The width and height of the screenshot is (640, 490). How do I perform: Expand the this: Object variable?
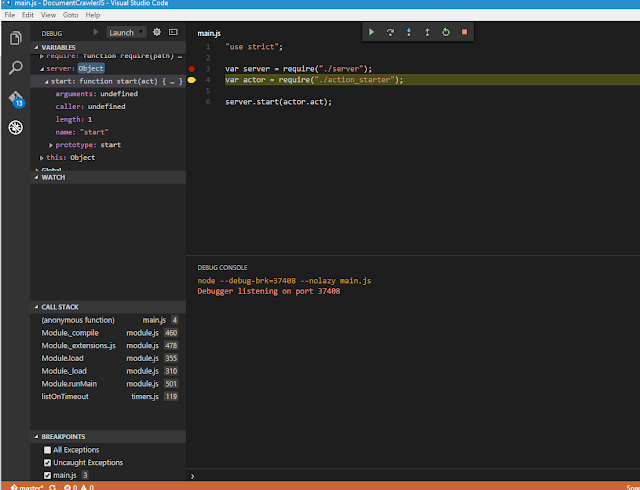pyautogui.click(x=42, y=158)
